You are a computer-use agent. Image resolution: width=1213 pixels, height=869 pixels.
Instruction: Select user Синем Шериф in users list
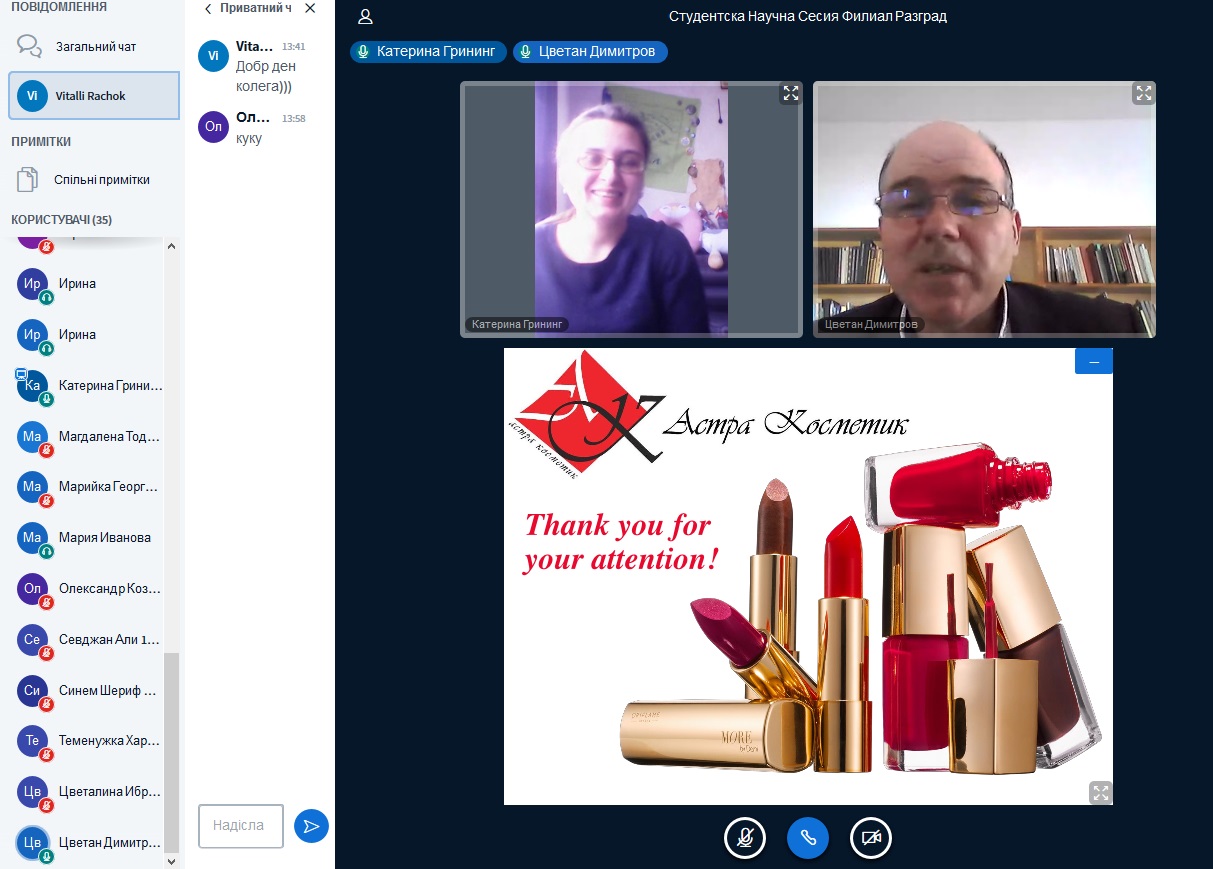pyautogui.click(x=89, y=690)
